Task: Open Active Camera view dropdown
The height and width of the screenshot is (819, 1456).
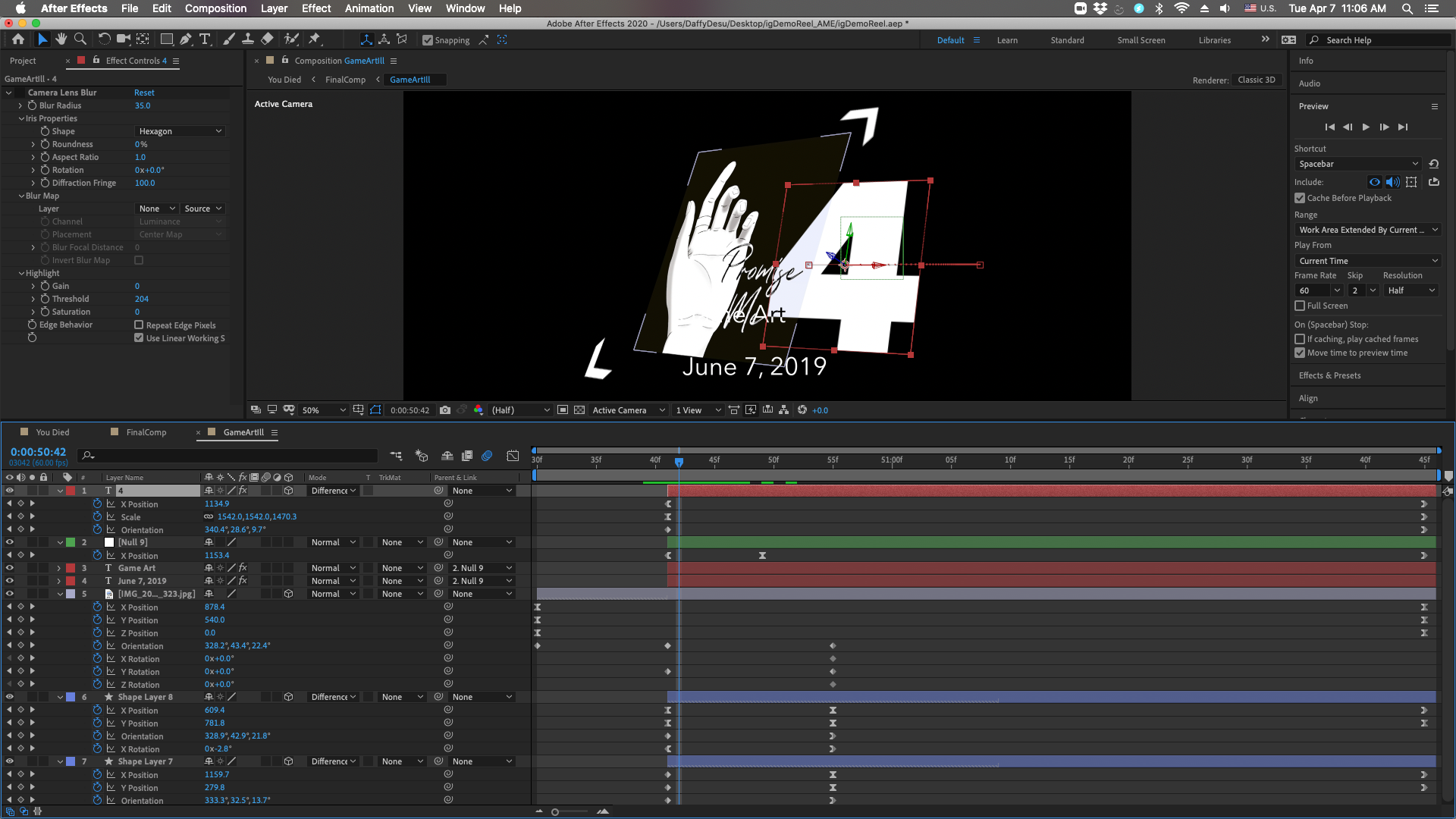Action: [628, 410]
